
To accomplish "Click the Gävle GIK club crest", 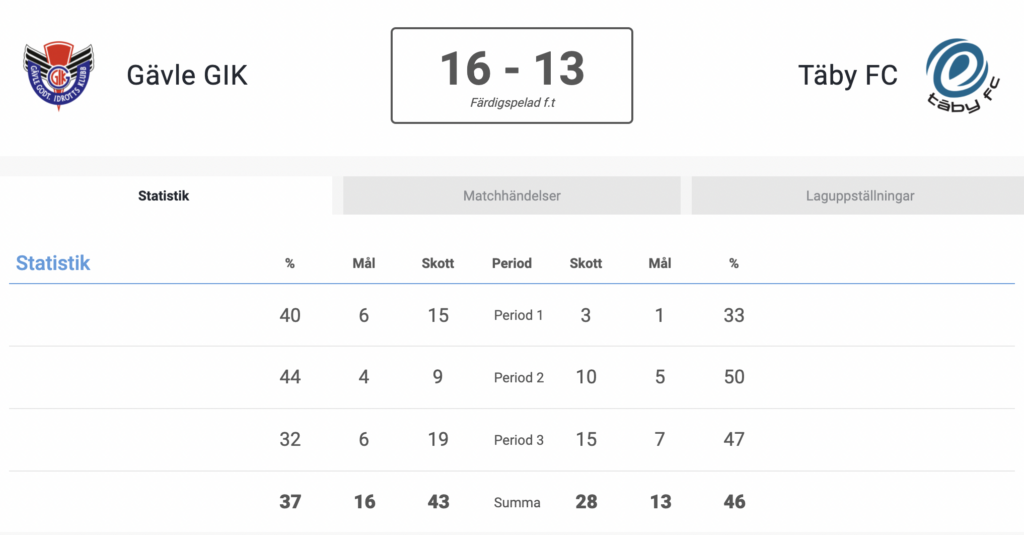I will pyautogui.click(x=59, y=75).
